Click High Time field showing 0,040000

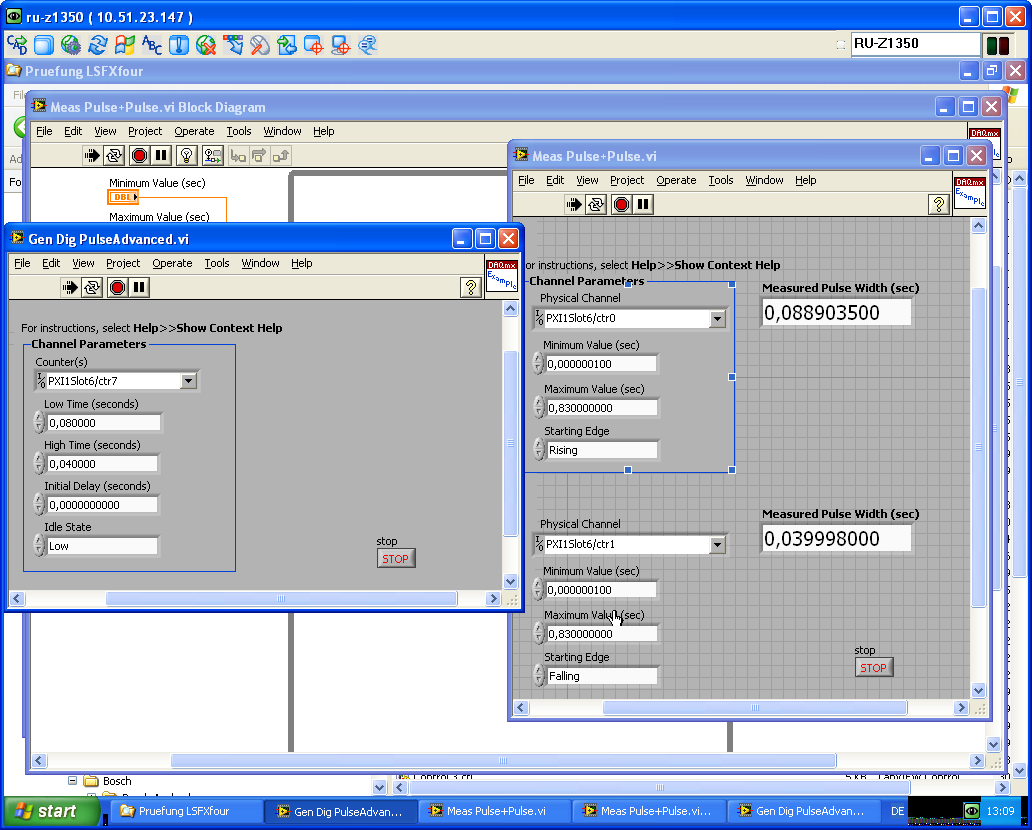click(x=102, y=463)
